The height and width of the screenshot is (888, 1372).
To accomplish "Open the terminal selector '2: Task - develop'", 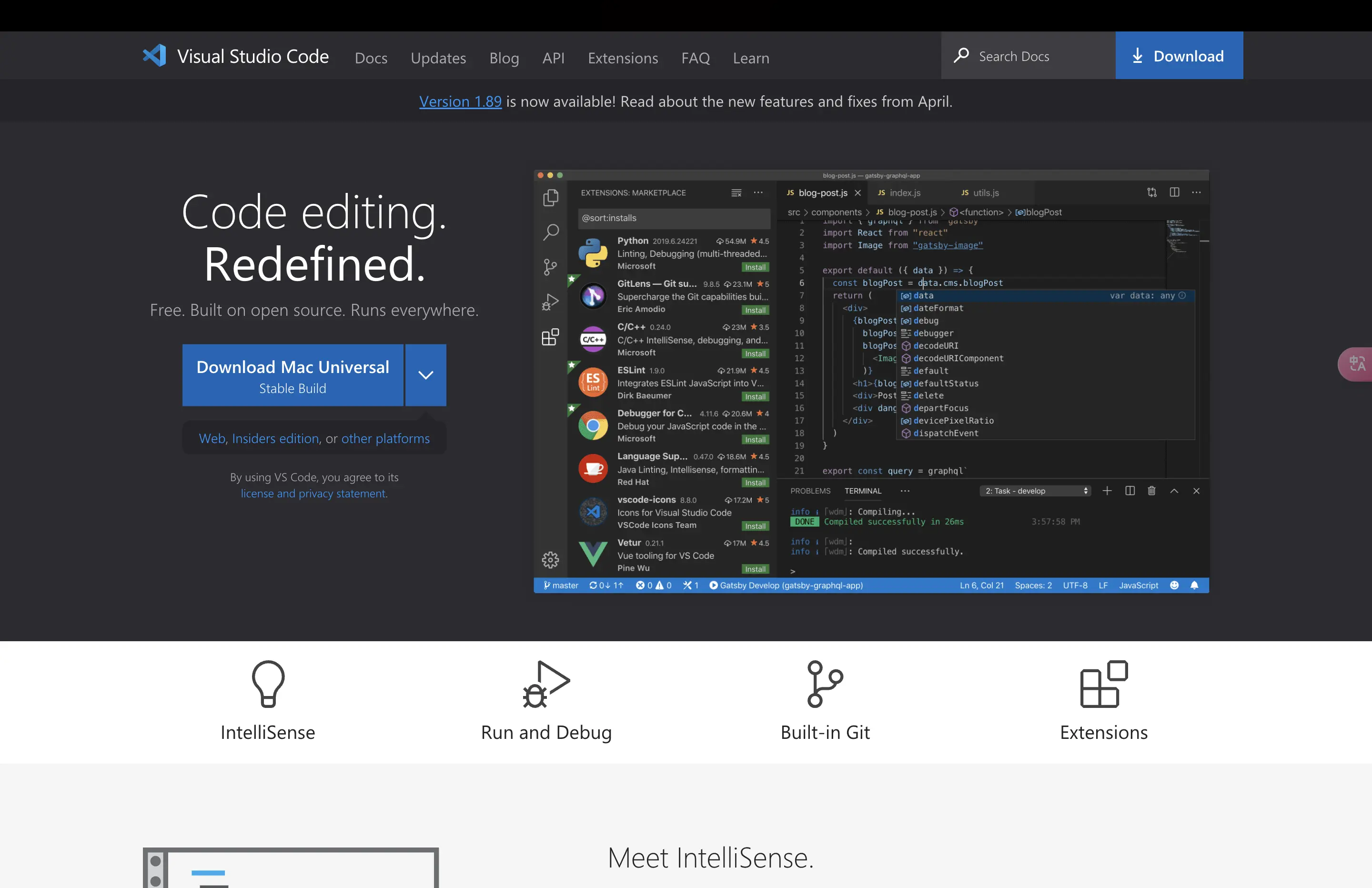I will coord(1035,491).
